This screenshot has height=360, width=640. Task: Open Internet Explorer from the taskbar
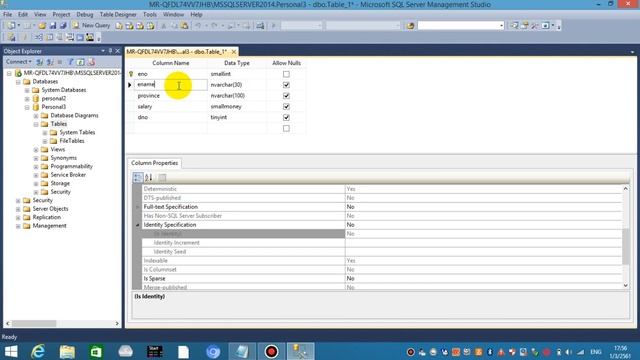pos(38,351)
